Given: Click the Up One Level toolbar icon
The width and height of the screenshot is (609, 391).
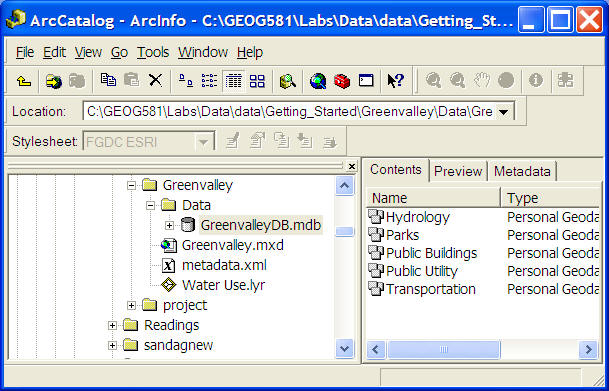Looking at the screenshot, I should [x=24, y=81].
